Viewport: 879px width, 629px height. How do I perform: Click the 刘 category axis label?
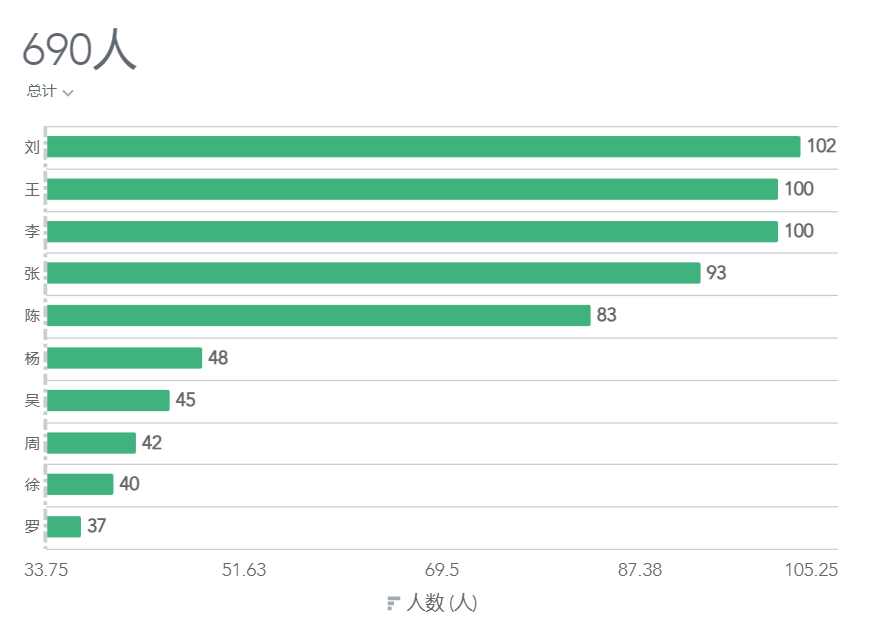[32, 147]
